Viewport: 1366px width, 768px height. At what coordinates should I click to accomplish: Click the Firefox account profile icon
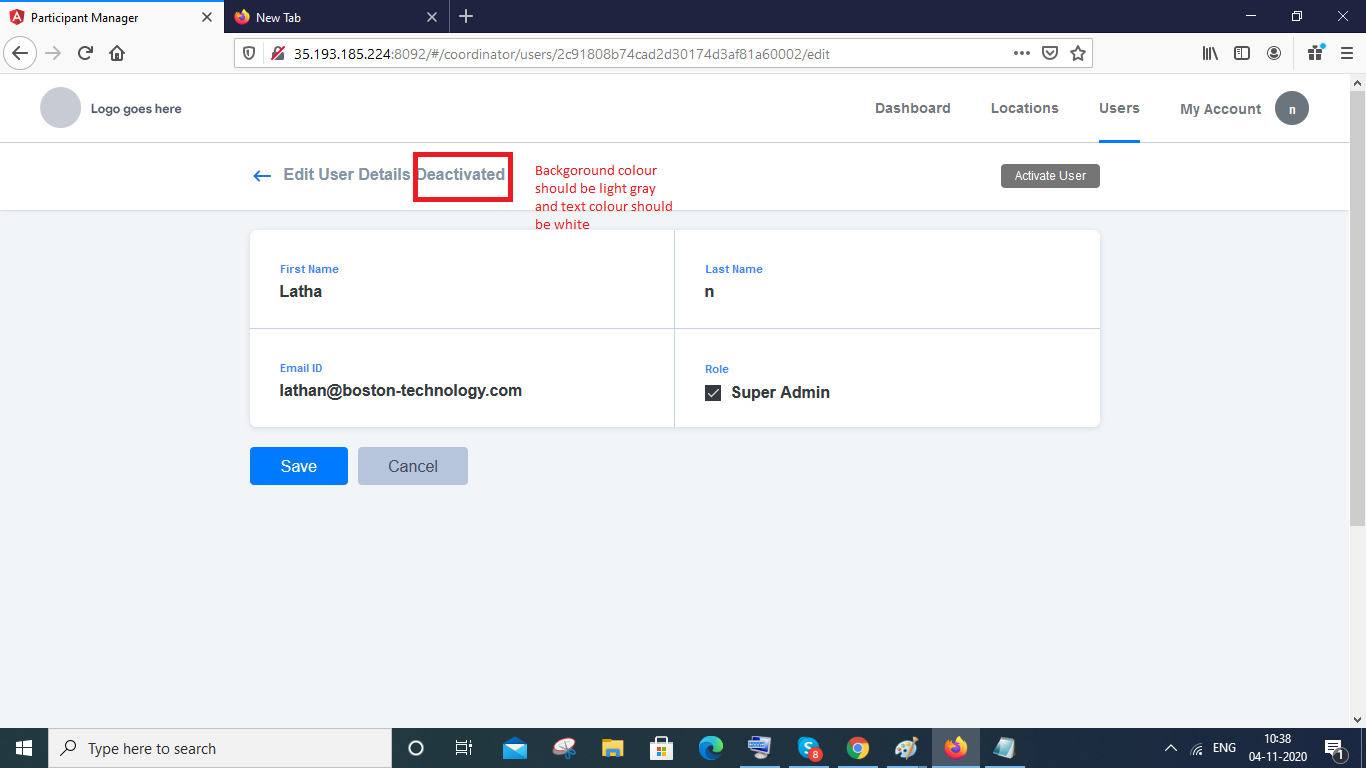pos(1274,53)
